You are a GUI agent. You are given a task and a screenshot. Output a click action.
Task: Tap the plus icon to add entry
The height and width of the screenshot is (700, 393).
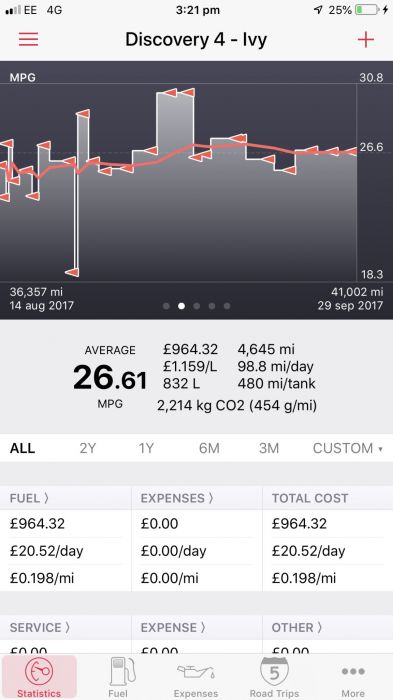365,40
